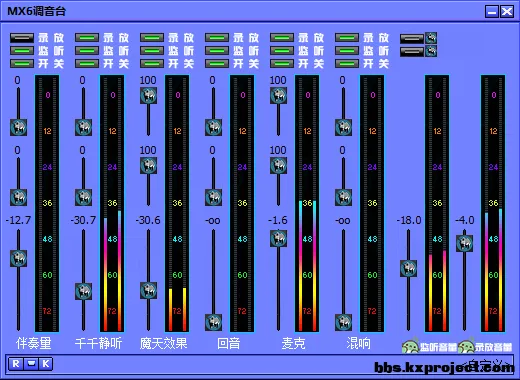Click speaker icon beside upper master switch
Image resolution: width=520 pixels, height=380 pixels.
431,38
